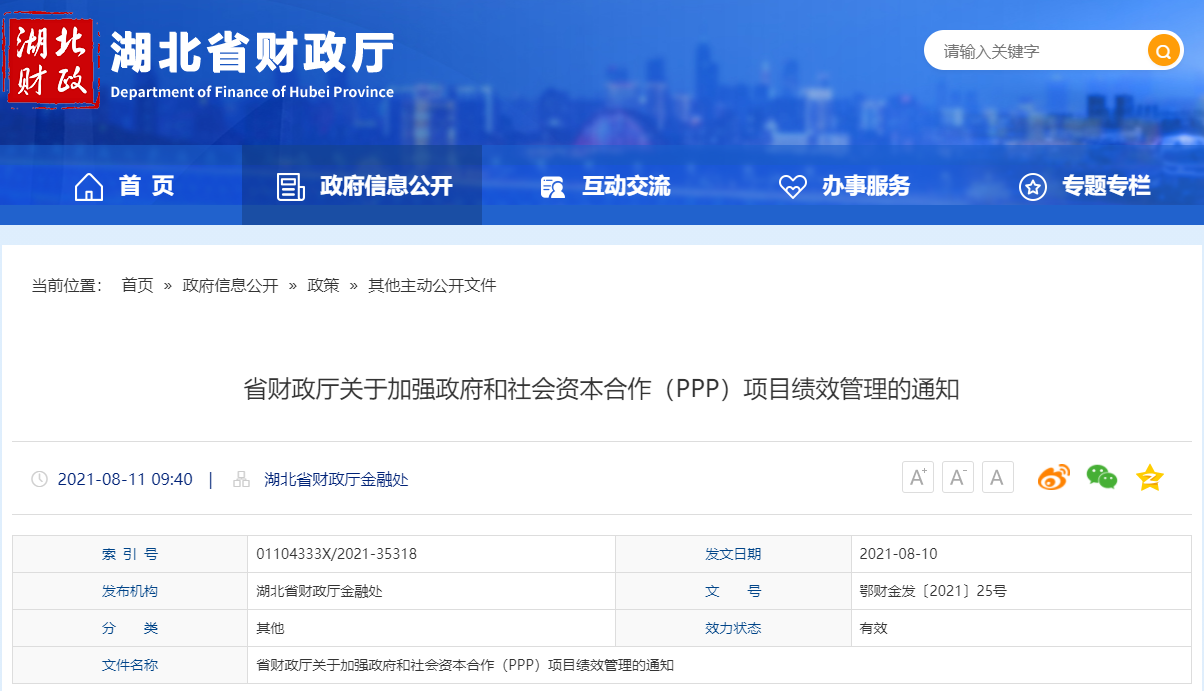
Task: Open 政府信息公开 navigation tab
Action: (x=364, y=186)
